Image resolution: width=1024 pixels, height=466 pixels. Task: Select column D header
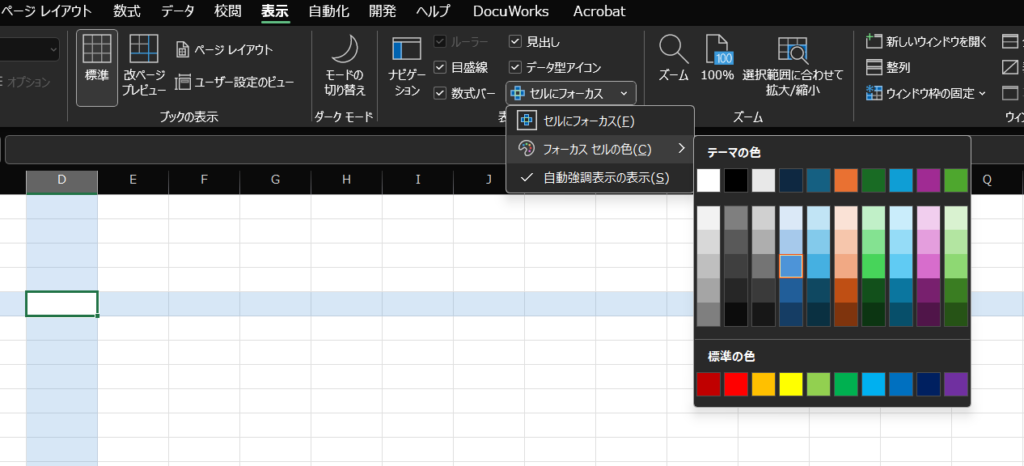(x=62, y=180)
